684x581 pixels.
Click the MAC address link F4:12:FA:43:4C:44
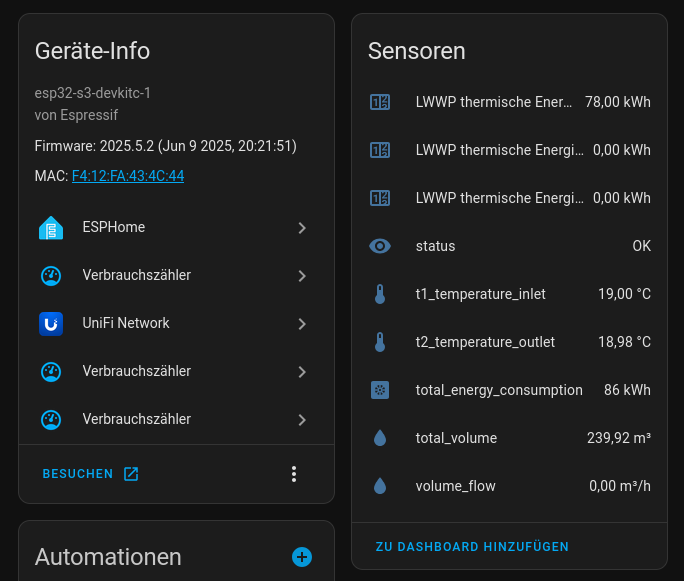click(128, 176)
